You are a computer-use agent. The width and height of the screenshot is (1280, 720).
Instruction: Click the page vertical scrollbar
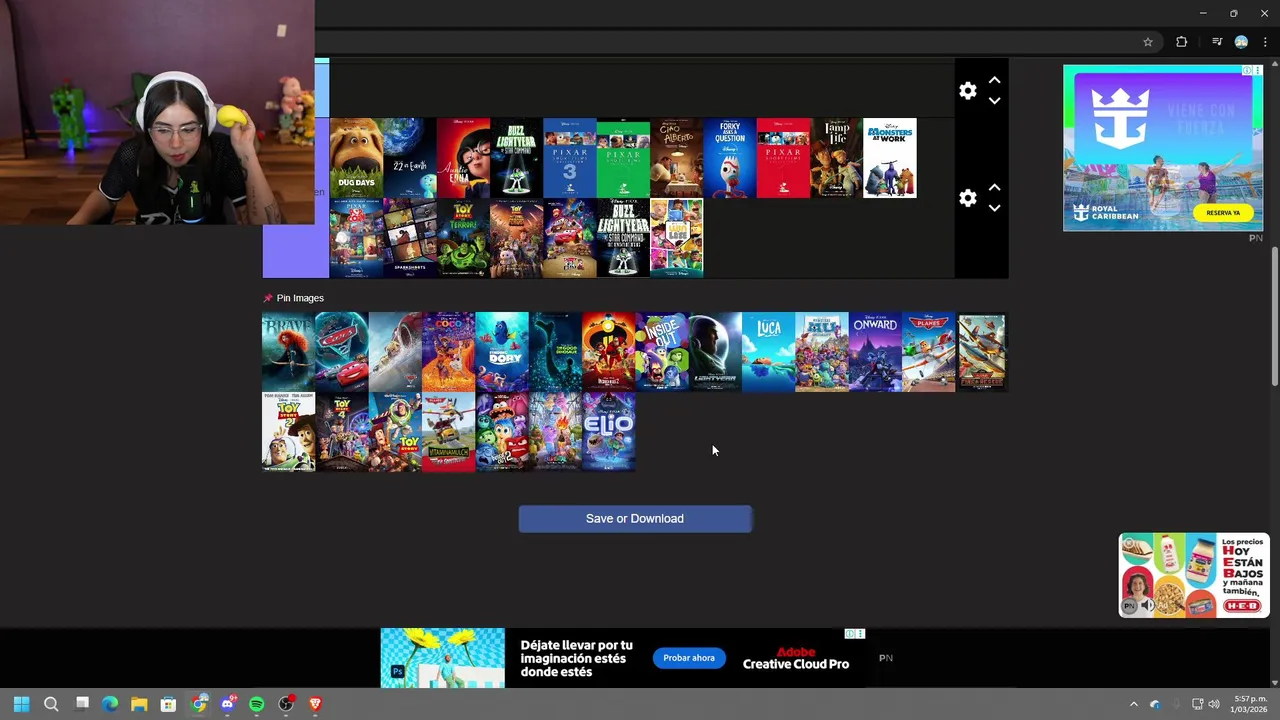pos(1274,315)
